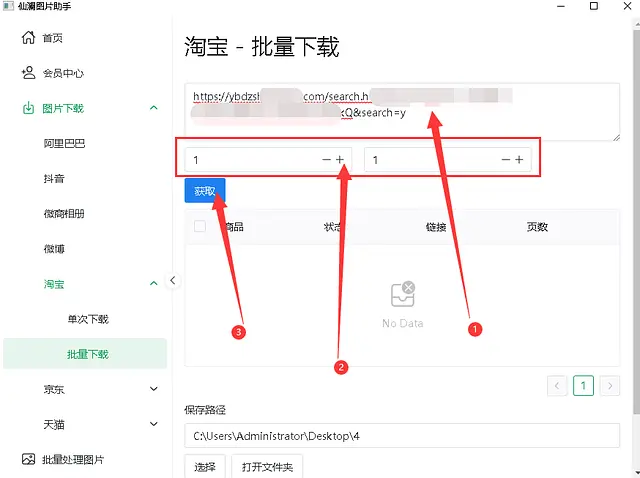Increase the first number field with plus
Viewport: 640px width, 478px height.
pos(340,159)
